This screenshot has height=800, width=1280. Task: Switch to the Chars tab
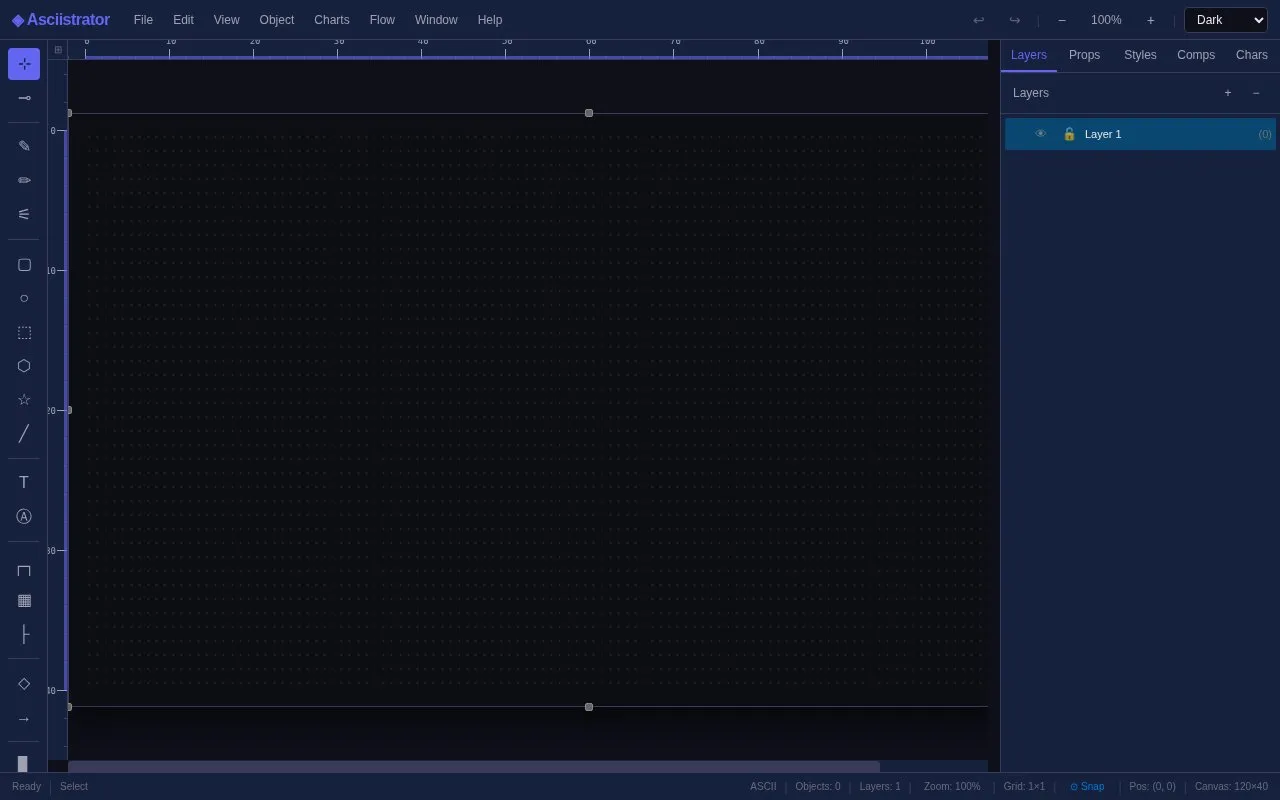pos(1252,55)
